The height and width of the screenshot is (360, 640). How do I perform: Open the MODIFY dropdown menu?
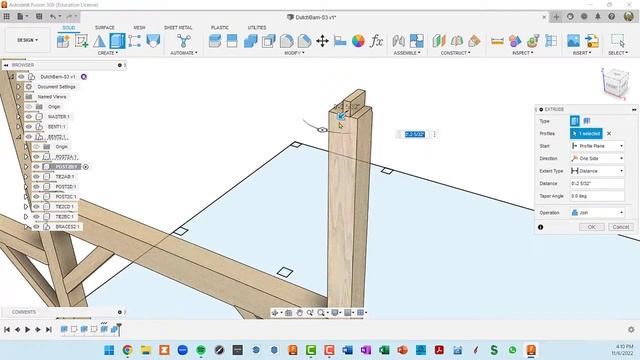pyautogui.click(x=294, y=53)
